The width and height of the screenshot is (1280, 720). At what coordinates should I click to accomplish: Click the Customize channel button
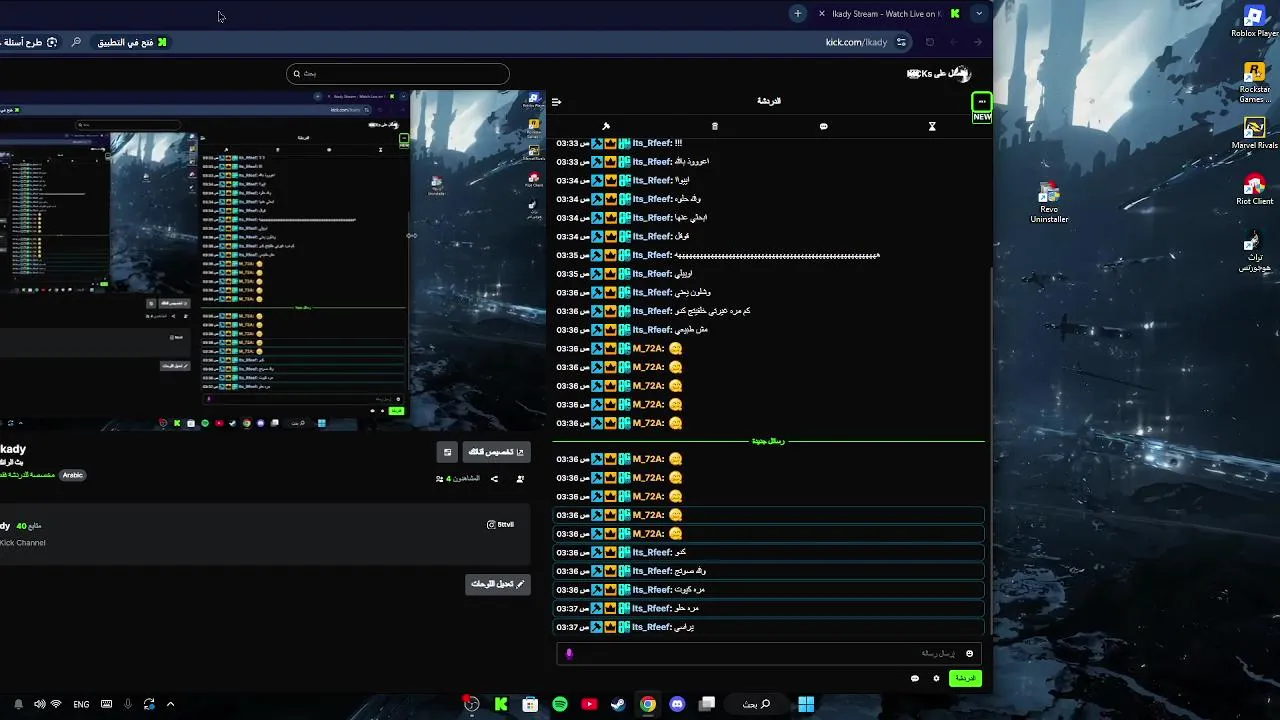point(497,452)
